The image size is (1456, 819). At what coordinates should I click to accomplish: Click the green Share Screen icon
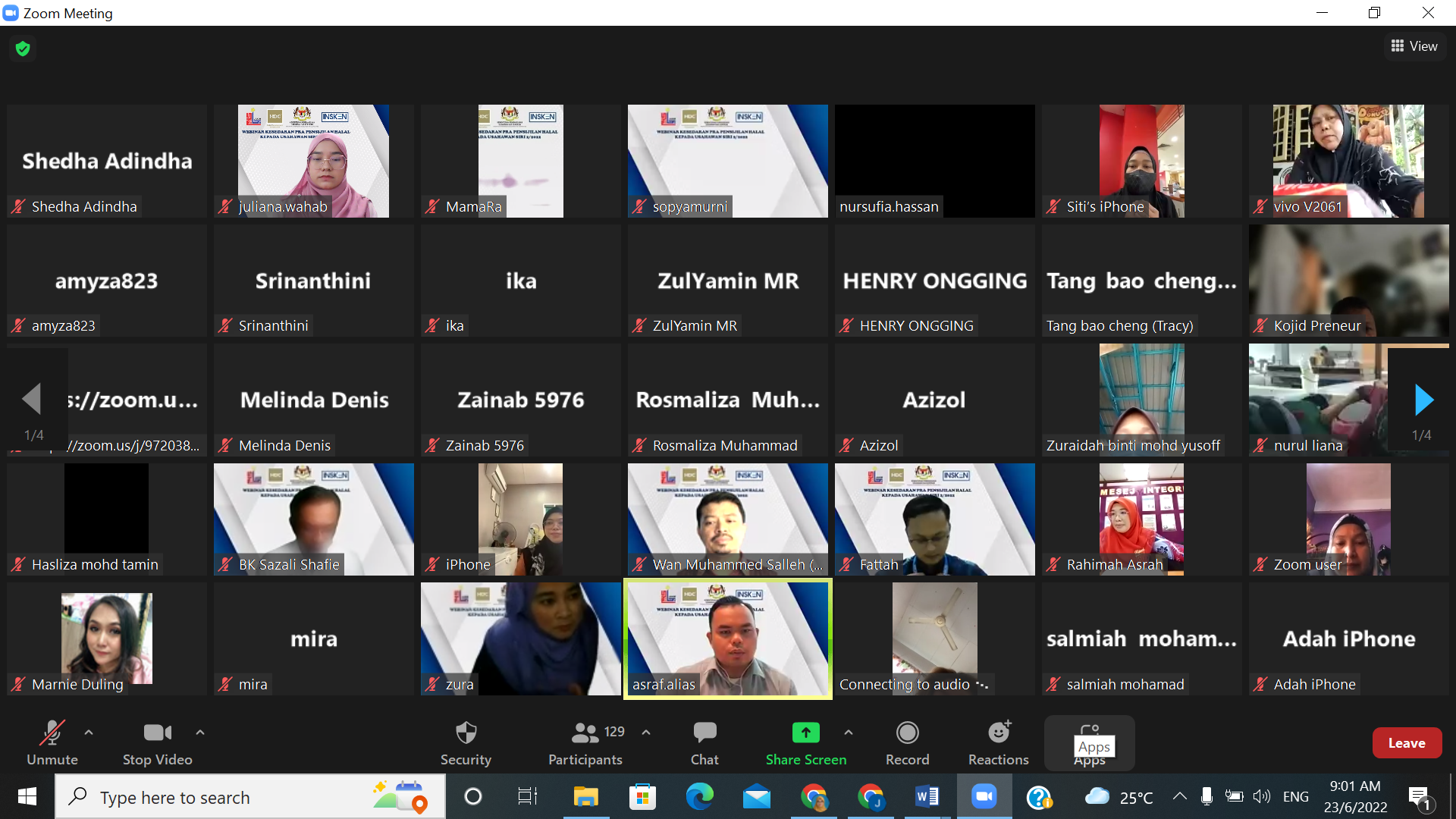805,733
